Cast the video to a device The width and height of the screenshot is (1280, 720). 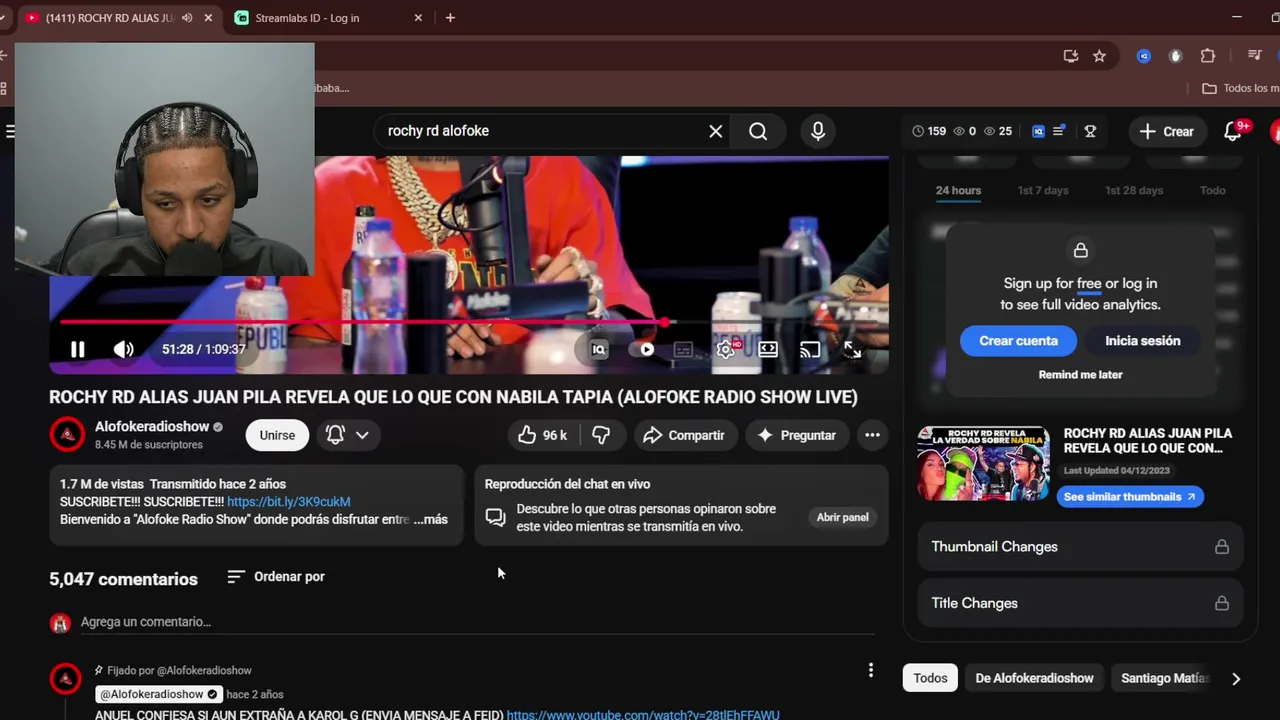pyautogui.click(x=810, y=349)
